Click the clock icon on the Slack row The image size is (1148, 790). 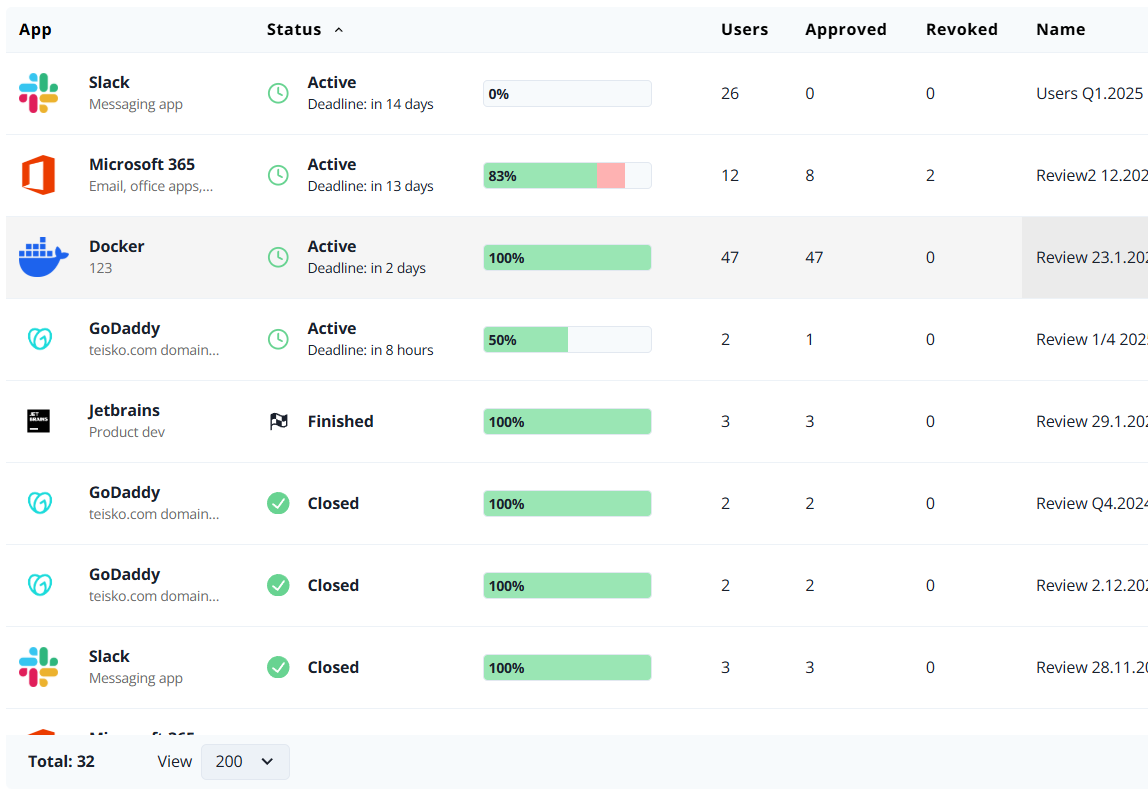tap(278, 92)
